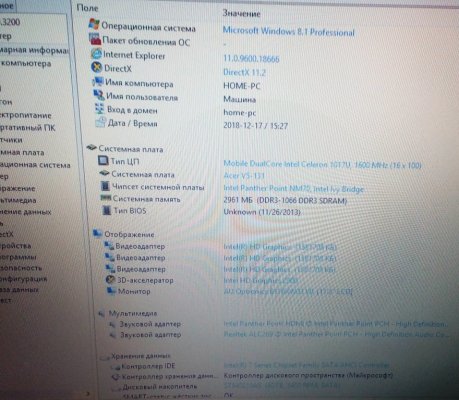Click the Пакет обновления ОС icon
This screenshot has height=400, width=459.
95,39
